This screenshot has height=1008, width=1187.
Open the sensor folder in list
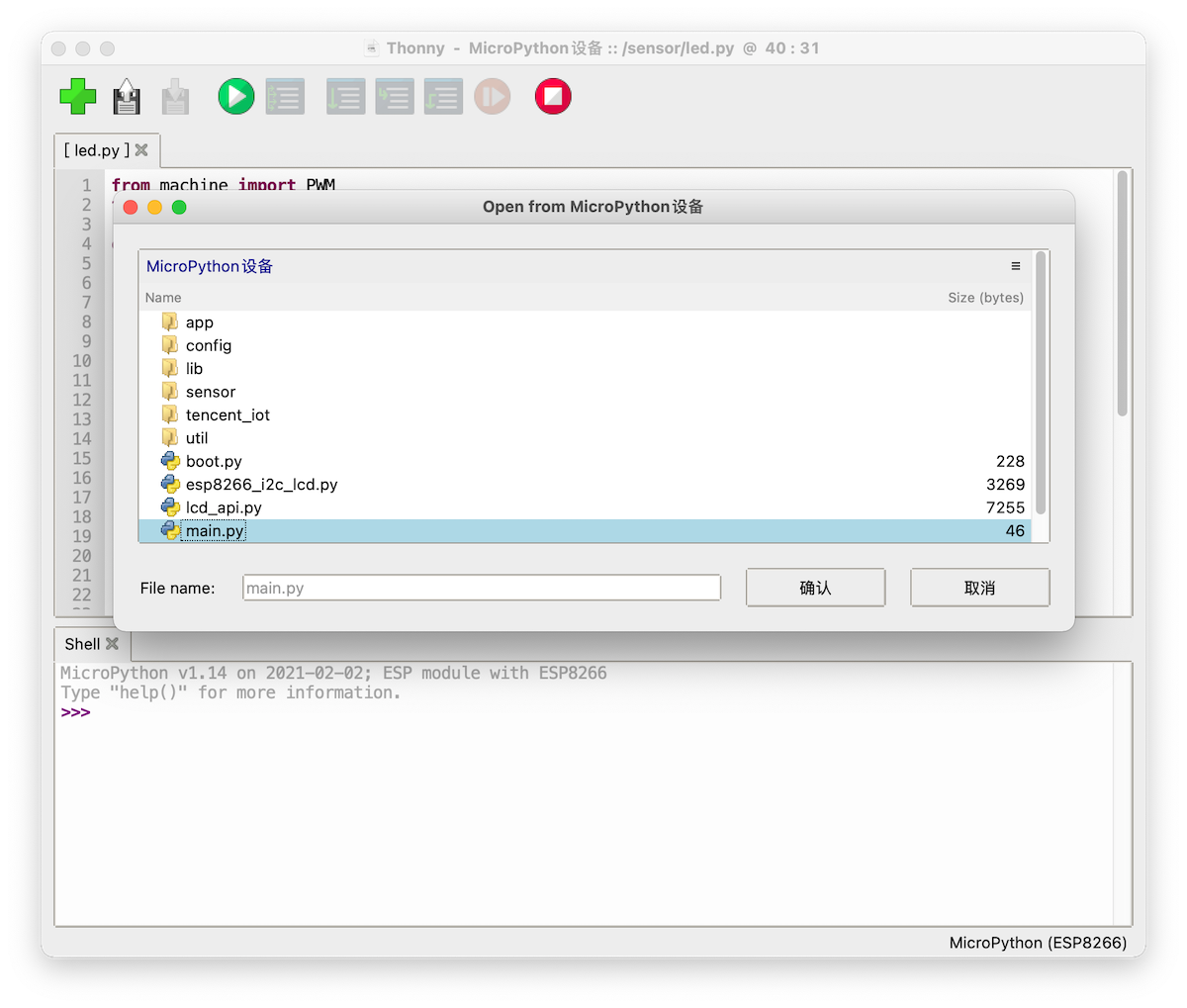(210, 392)
